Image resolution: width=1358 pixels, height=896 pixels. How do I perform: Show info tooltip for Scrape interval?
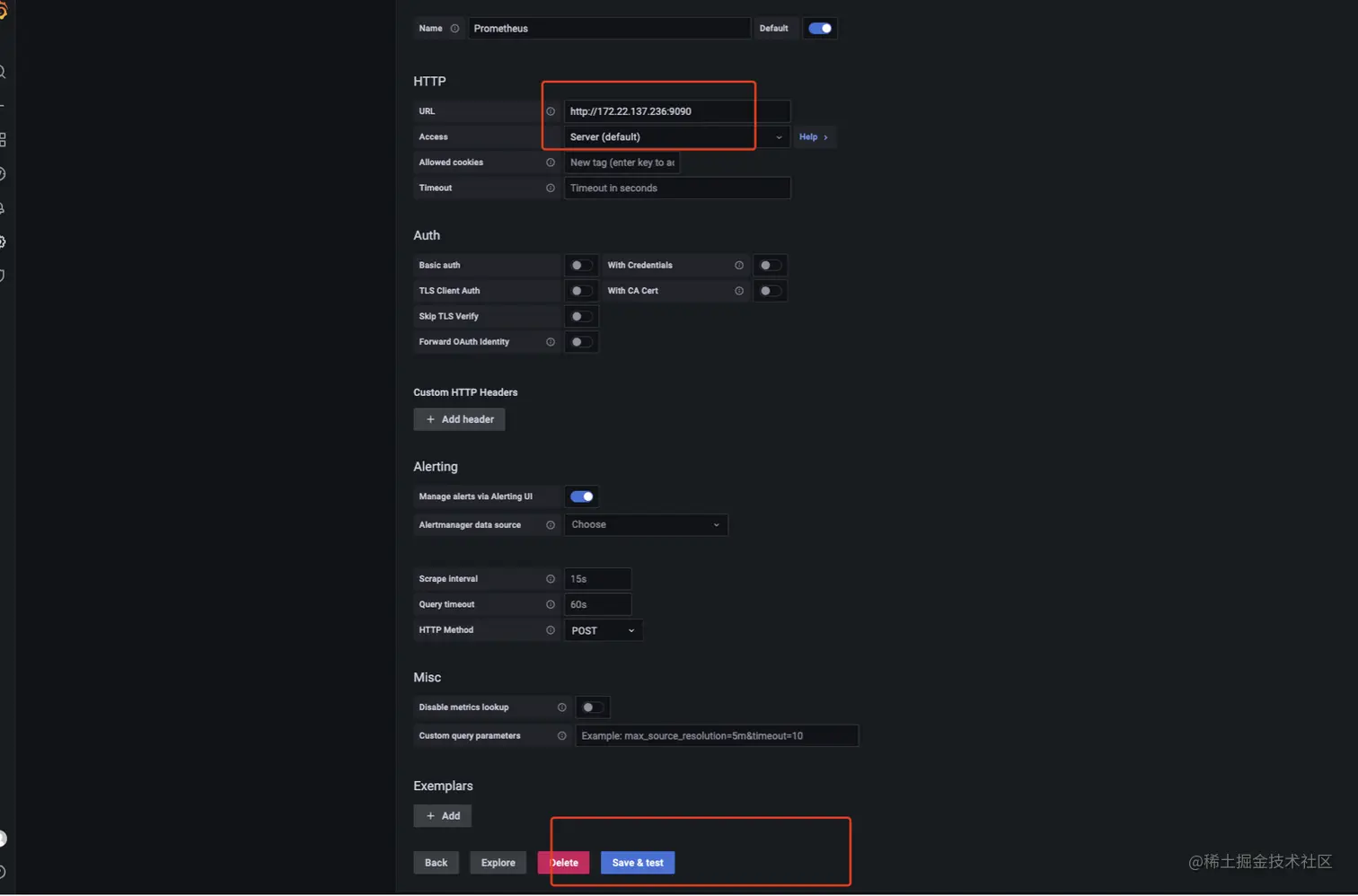(551, 579)
